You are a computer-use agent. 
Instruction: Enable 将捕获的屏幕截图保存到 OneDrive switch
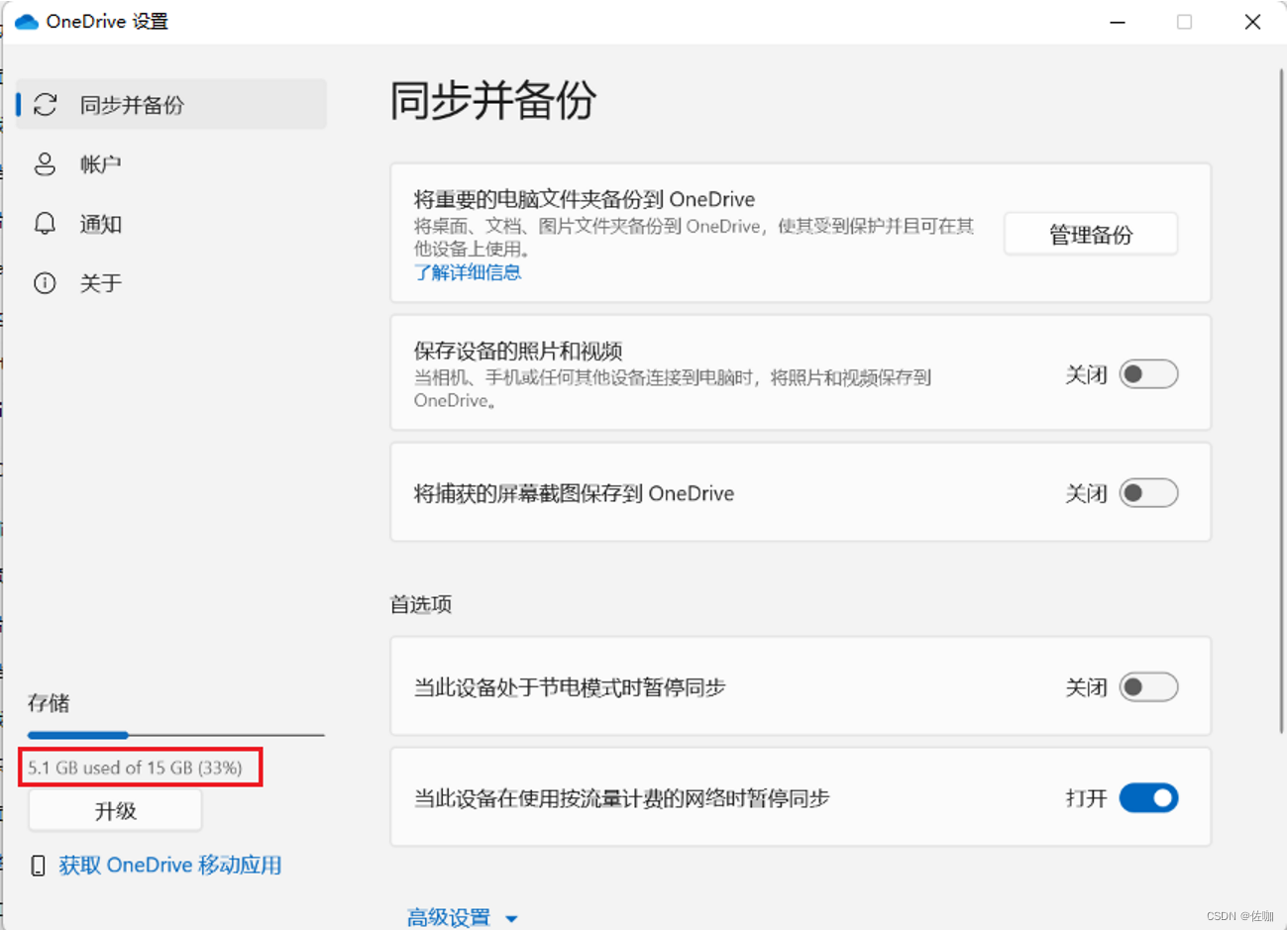(x=1148, y=493)
